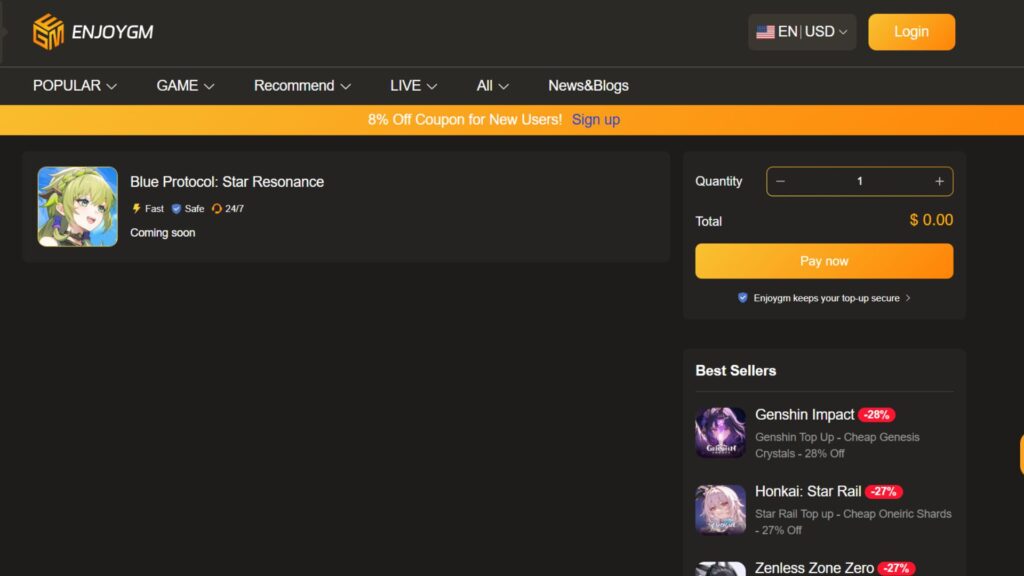Viewport: 1024px width, 576px height.
Task: Expand the GAME dropdown menu
Action: [185, 86]
